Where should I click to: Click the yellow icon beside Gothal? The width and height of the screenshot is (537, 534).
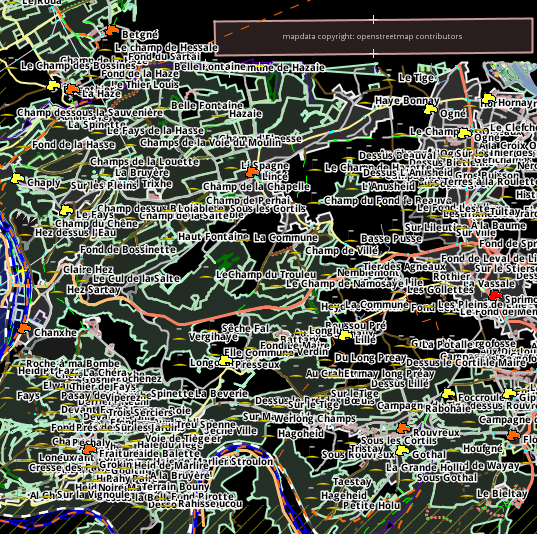[402, 450]
